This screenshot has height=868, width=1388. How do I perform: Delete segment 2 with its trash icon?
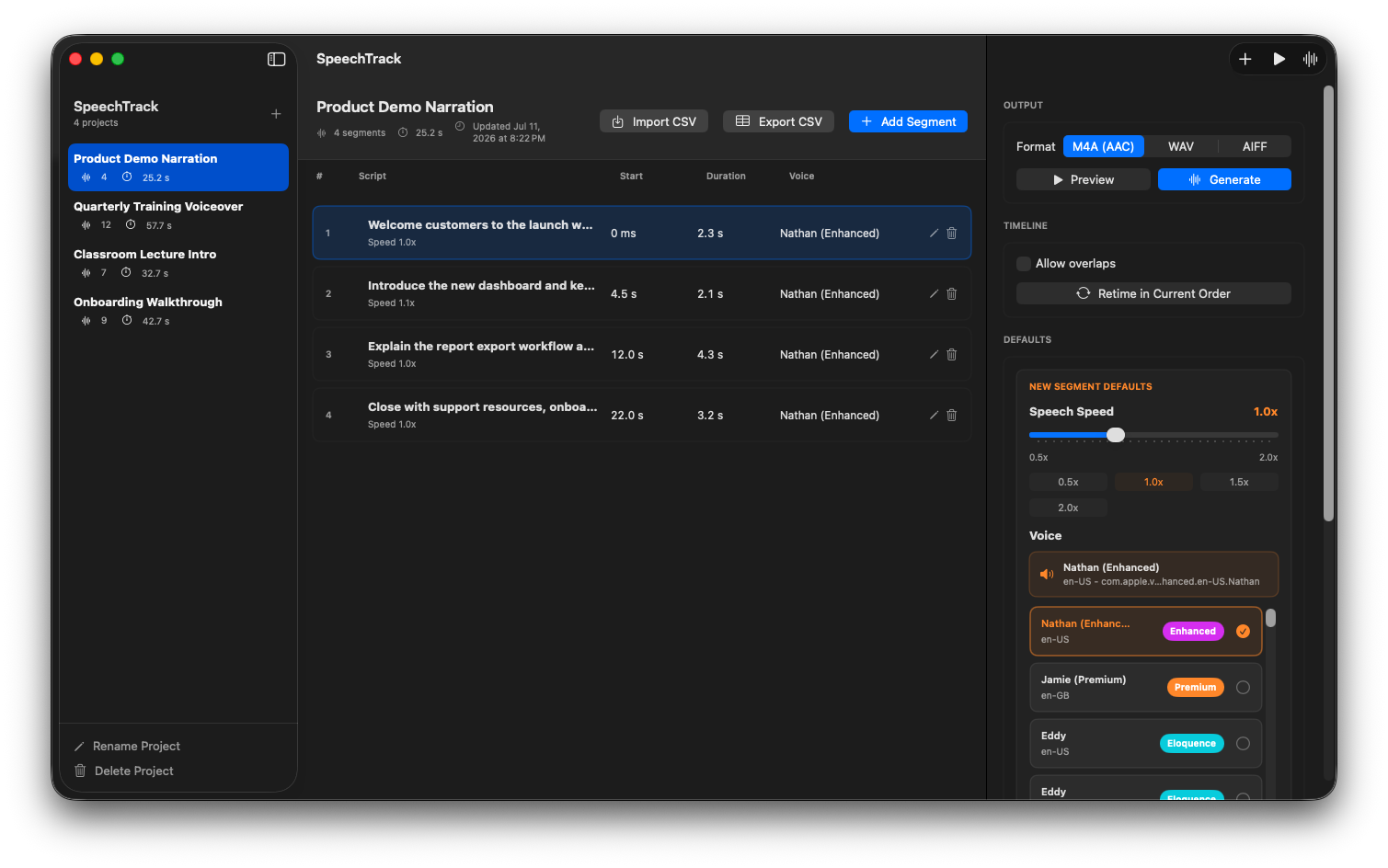tap(952, 294)
